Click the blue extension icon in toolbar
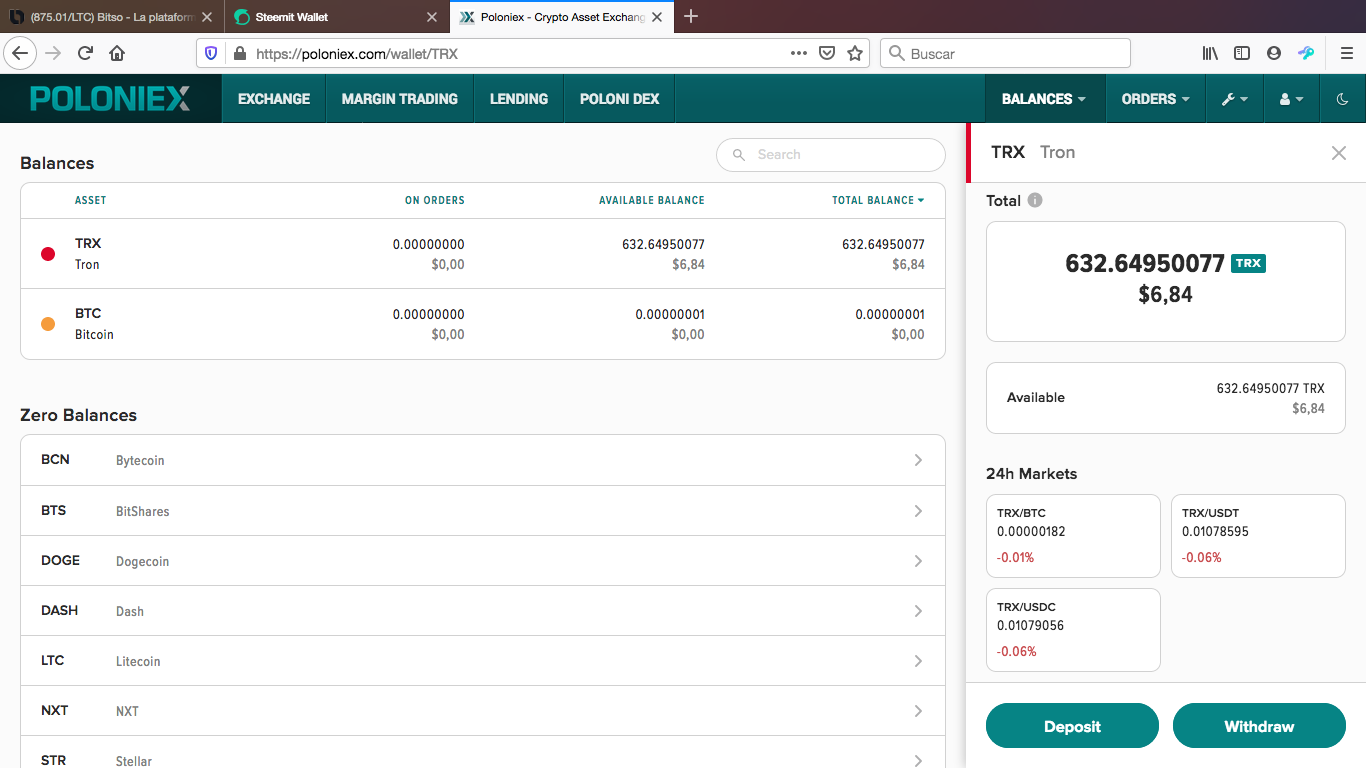The height and width of the screenshot is (768, 1366). [x=1306, y=53]
